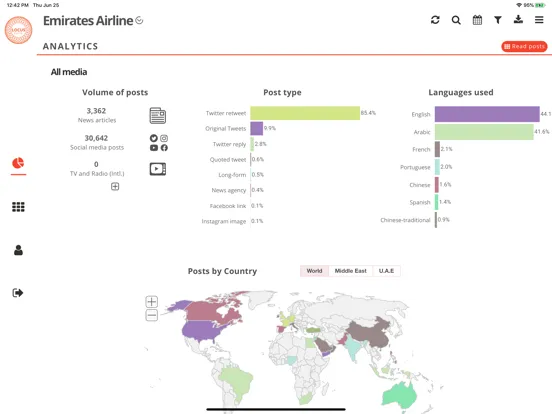Click the Portuguese language bar
Image resolution: width=552 pixels, height=414 pixels.
point(437,167)
